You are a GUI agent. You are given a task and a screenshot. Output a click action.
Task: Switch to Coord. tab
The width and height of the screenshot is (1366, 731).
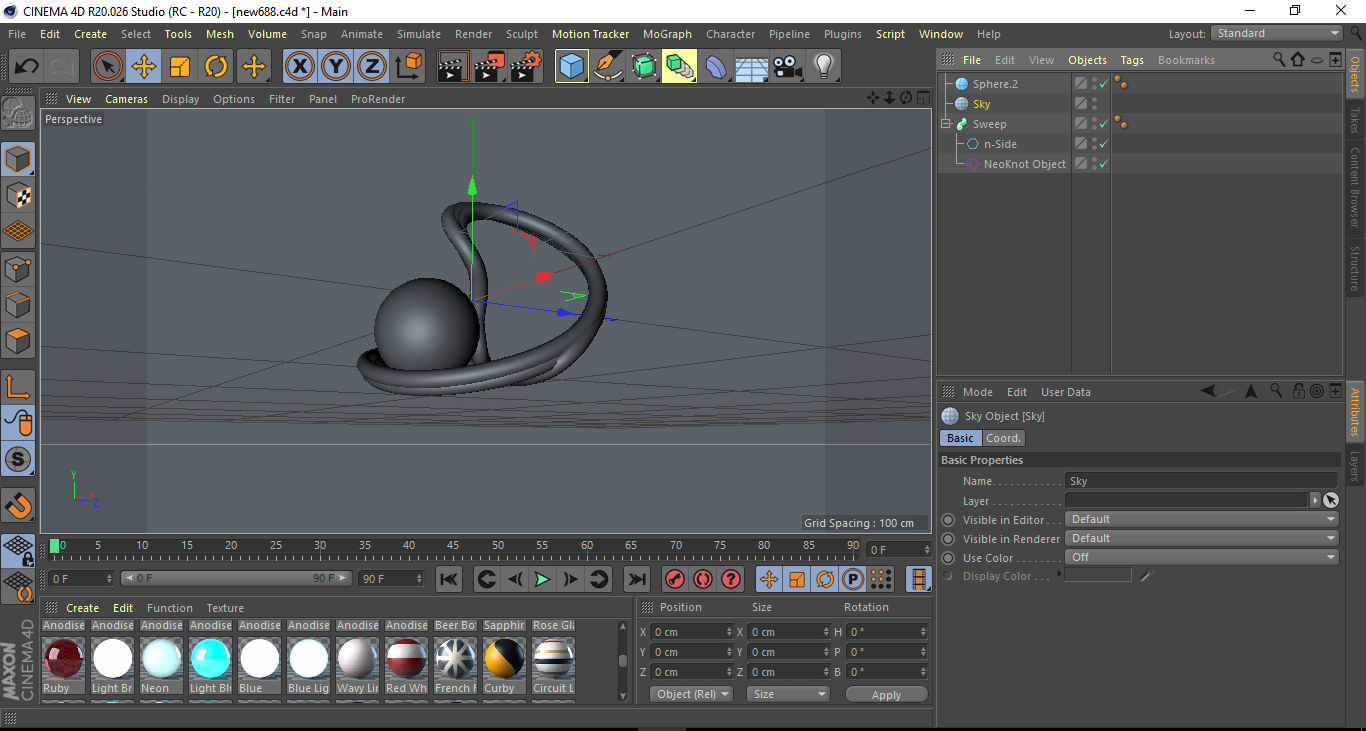tap(1003, 438)
